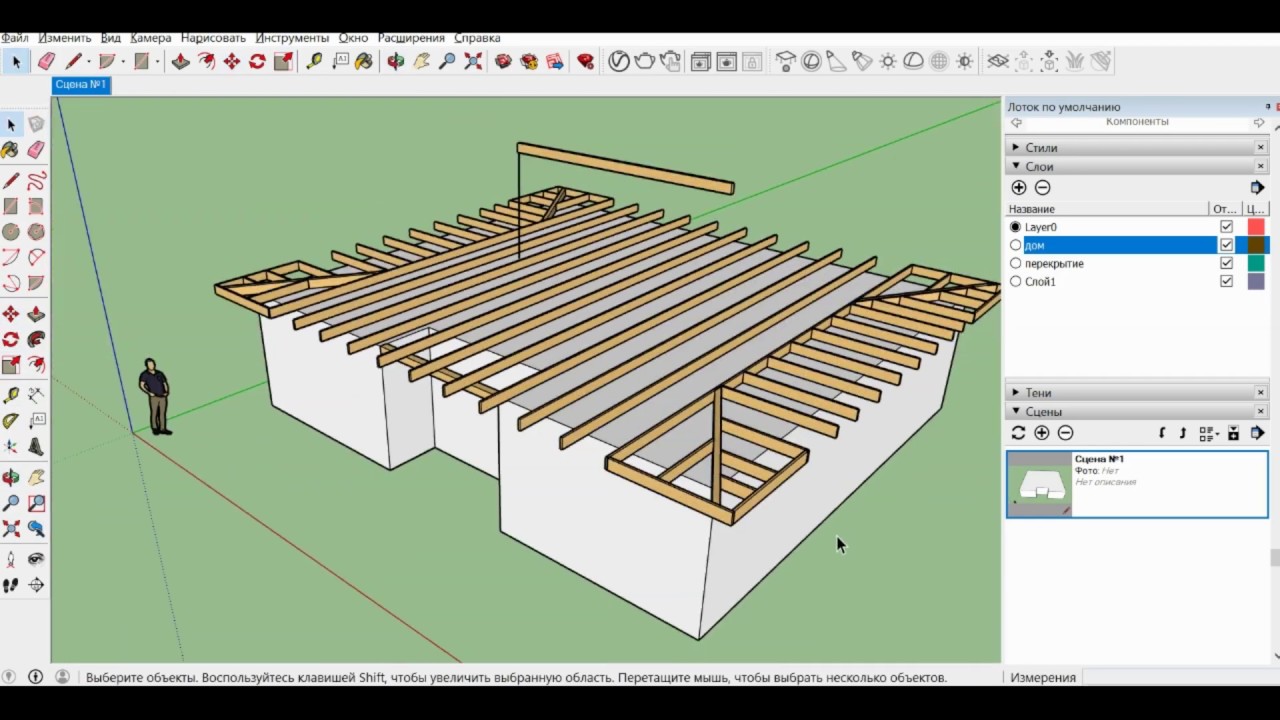Expand the Тени panel

(x=1017, y=393)
